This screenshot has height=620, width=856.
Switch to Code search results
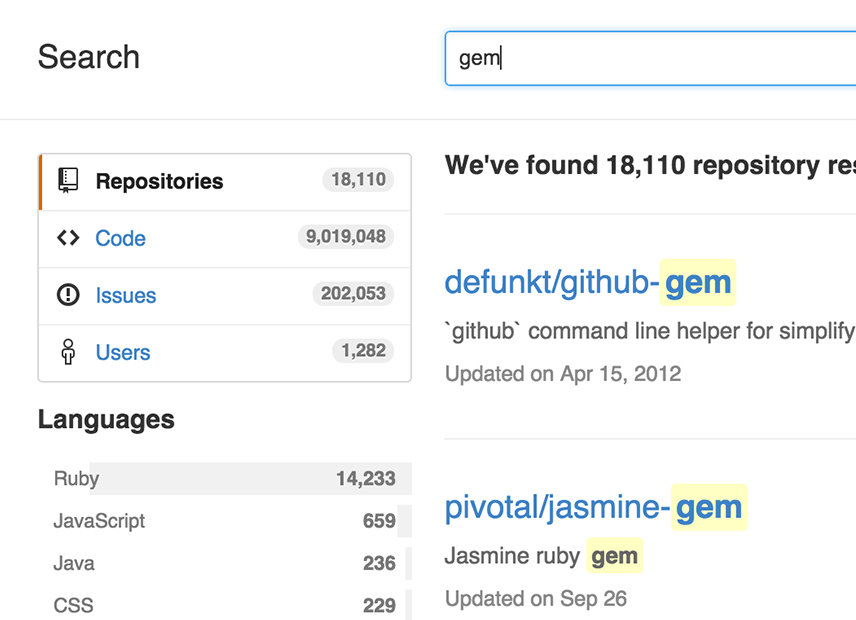(x=224, y=239)
